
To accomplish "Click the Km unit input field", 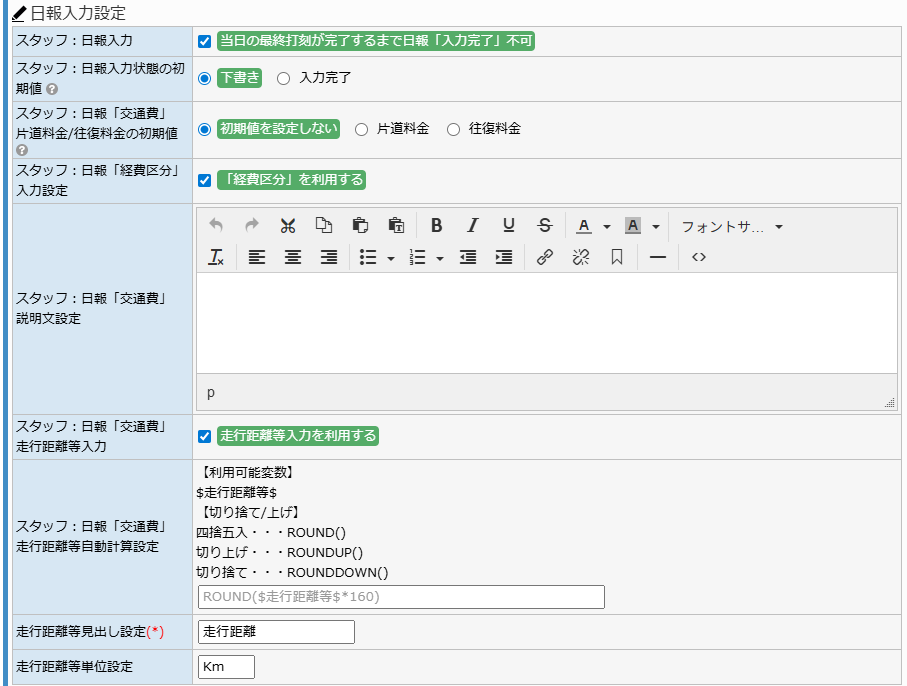I will click(226, 666).
